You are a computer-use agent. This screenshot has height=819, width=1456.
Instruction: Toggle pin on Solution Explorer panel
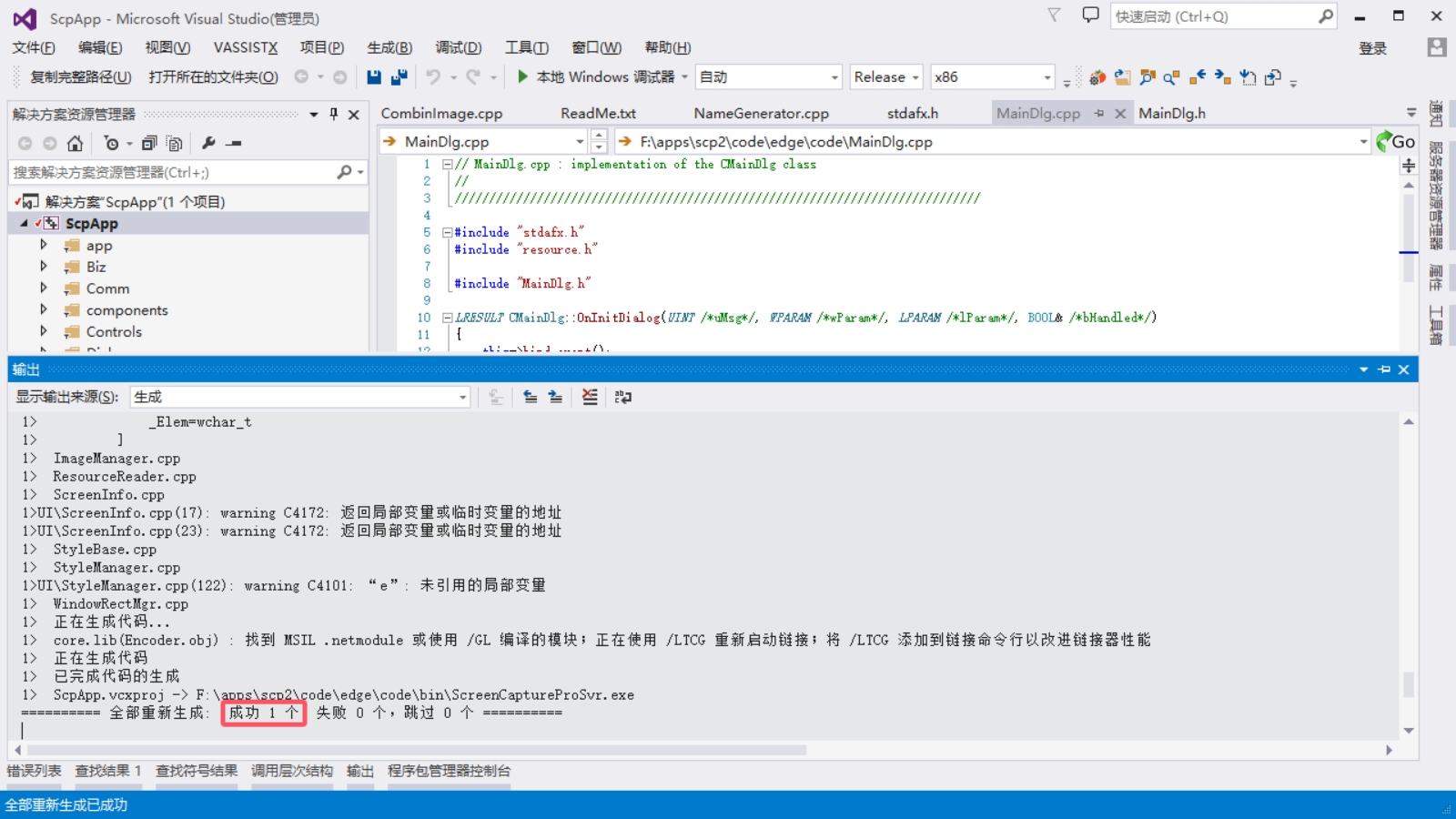click(x=334, y=114)
